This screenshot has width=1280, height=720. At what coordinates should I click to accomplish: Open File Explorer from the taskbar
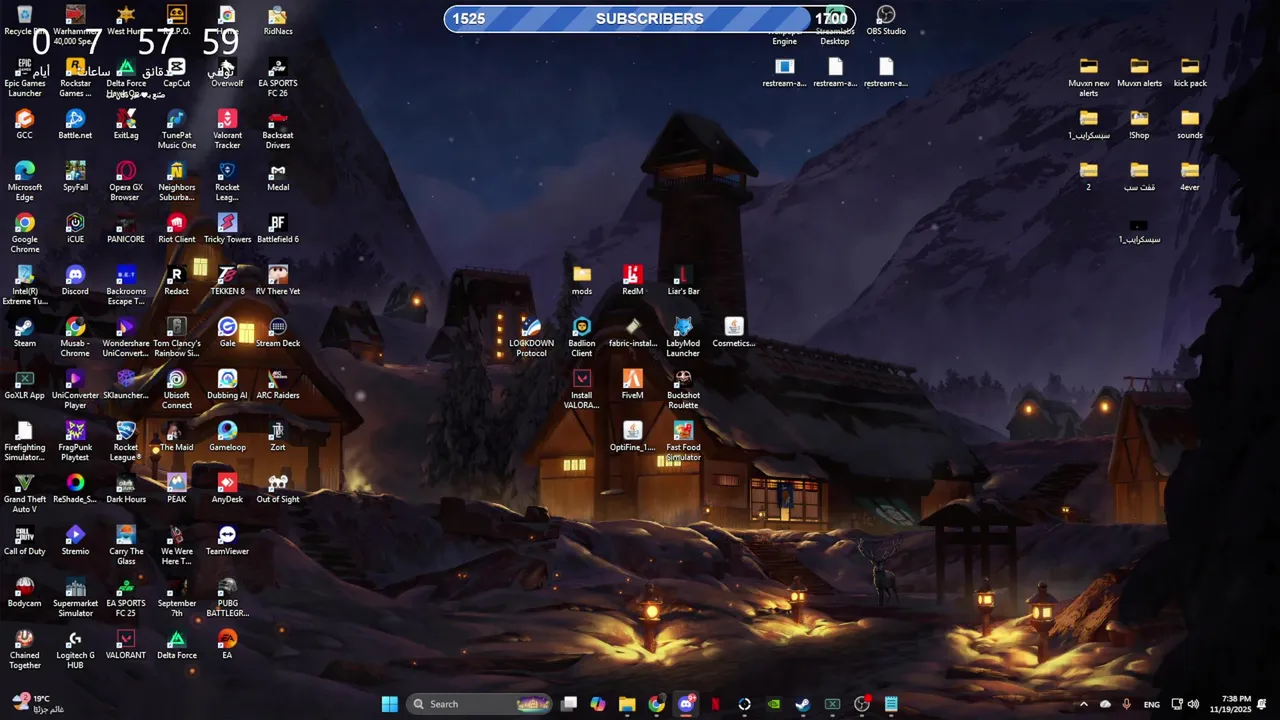[627, 704]
